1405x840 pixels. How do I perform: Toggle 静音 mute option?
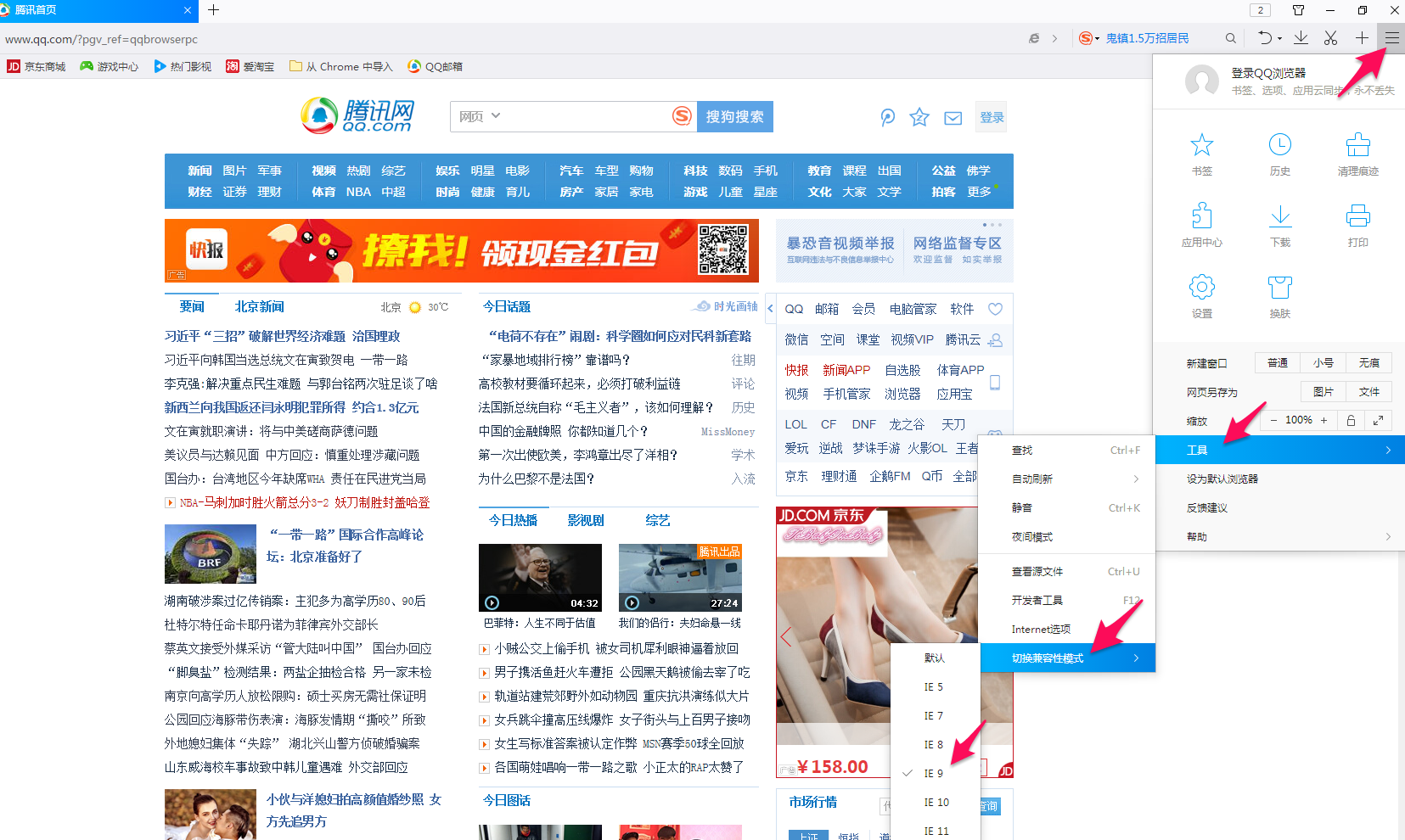[x=1066, y=507]
